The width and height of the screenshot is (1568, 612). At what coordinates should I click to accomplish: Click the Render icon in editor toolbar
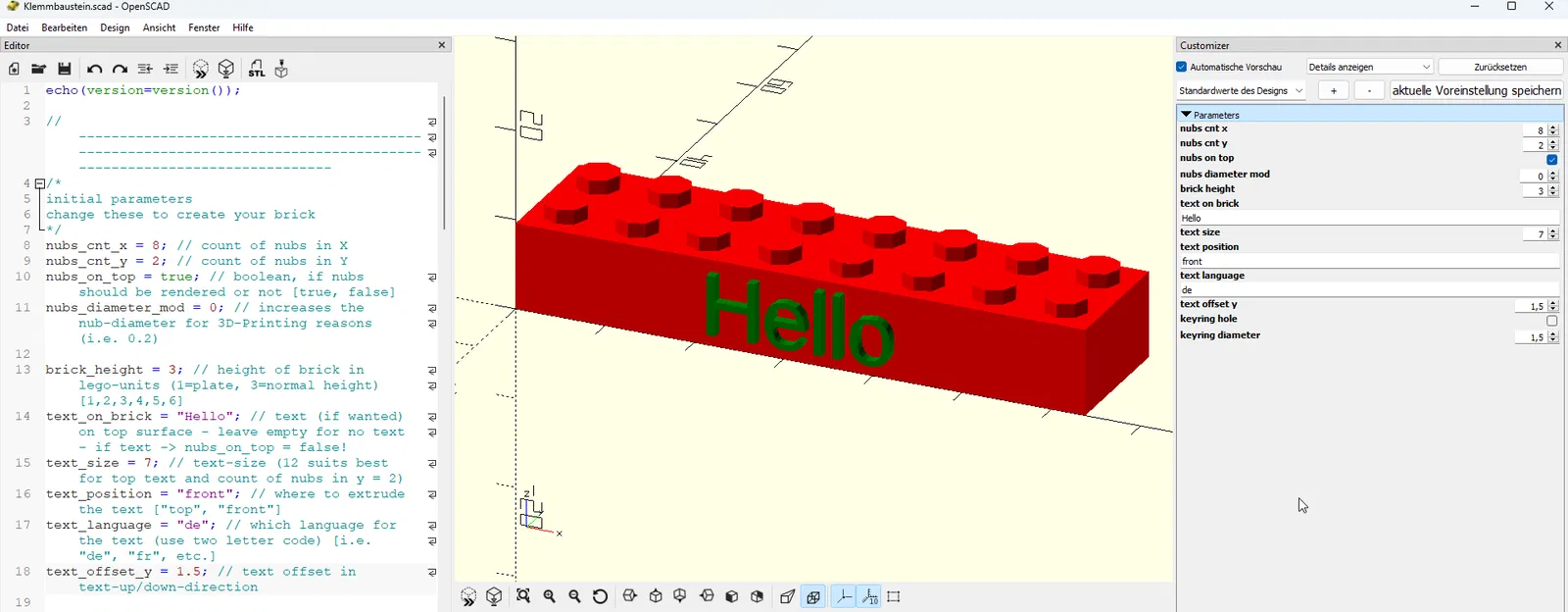pos(226,69)
